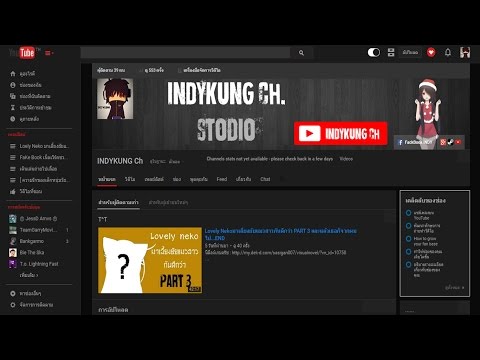The height and width of the screenshot is (360, 480).
Task: Open the Lovely neko PART 3 thumbnail
Action: [150, 260]
